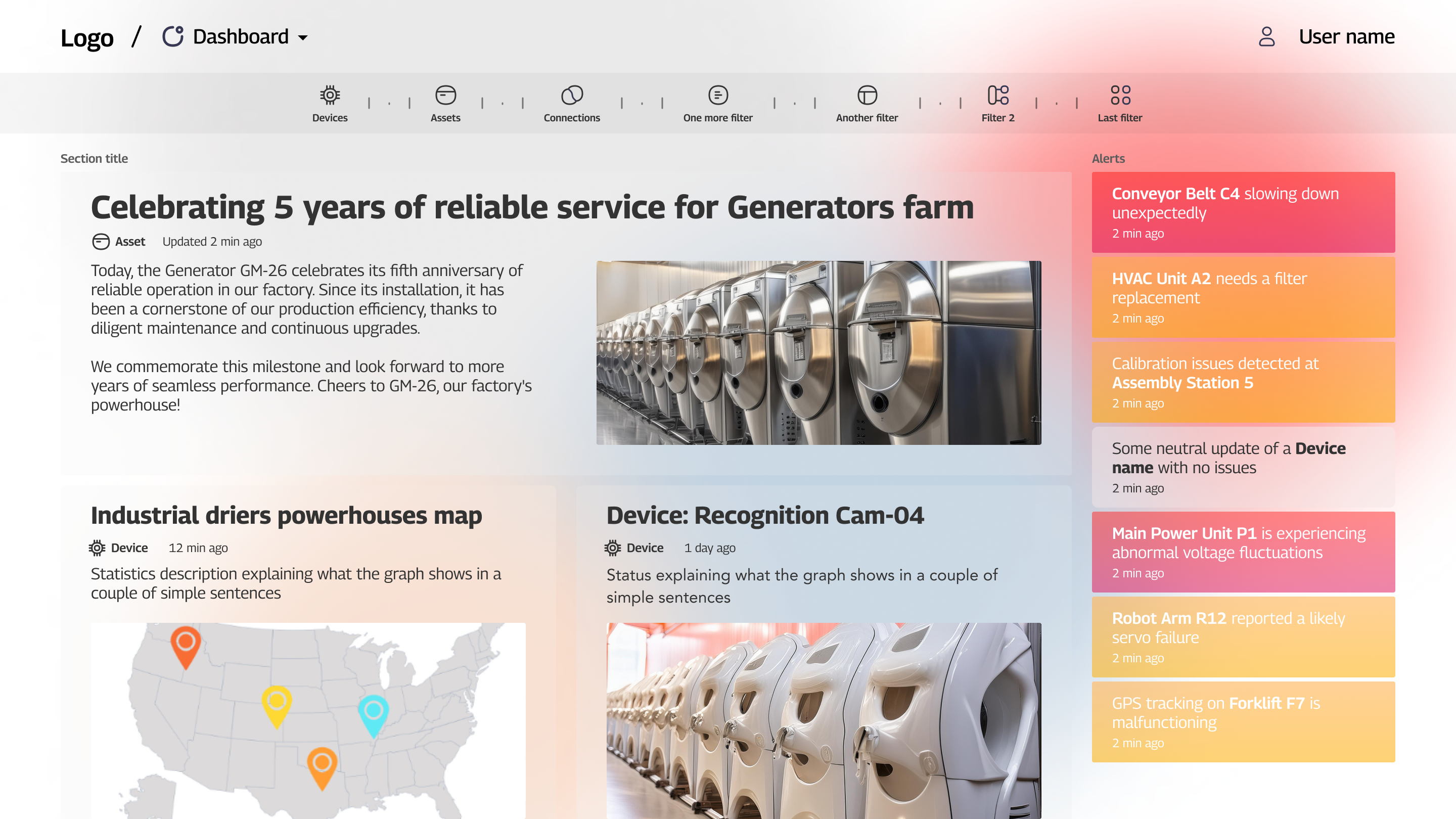Select the HVAC Unit A2 filter alert
Viewport: 1456px width, 819px height.
(1243, 297)
